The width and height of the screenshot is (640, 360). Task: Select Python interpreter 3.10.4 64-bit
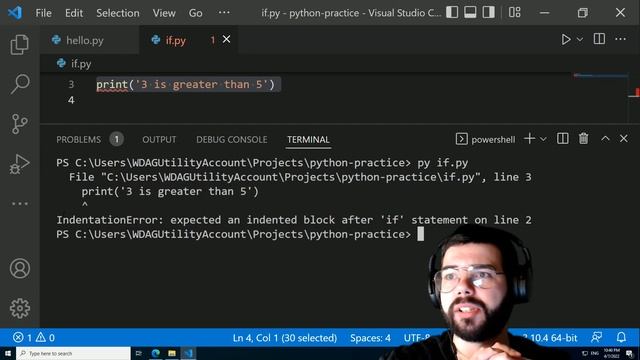[x=550, y=338]
